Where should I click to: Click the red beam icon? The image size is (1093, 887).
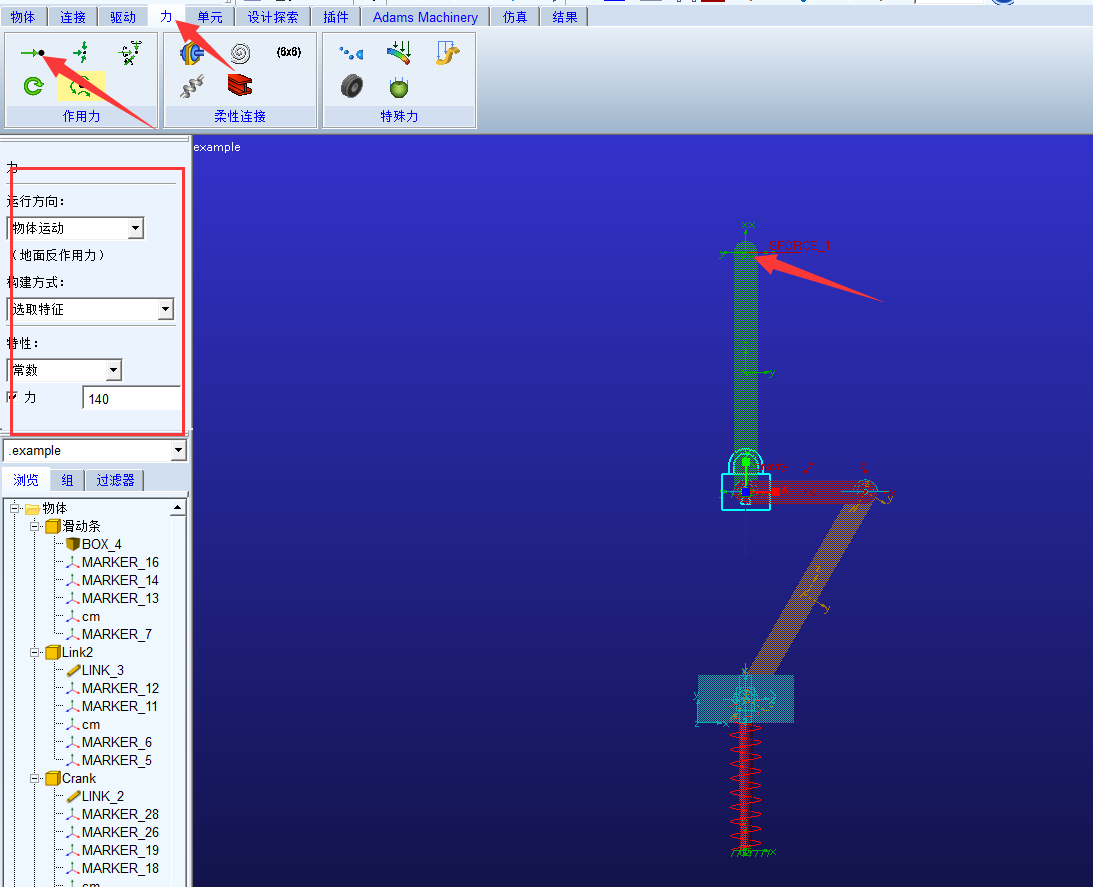240,86
